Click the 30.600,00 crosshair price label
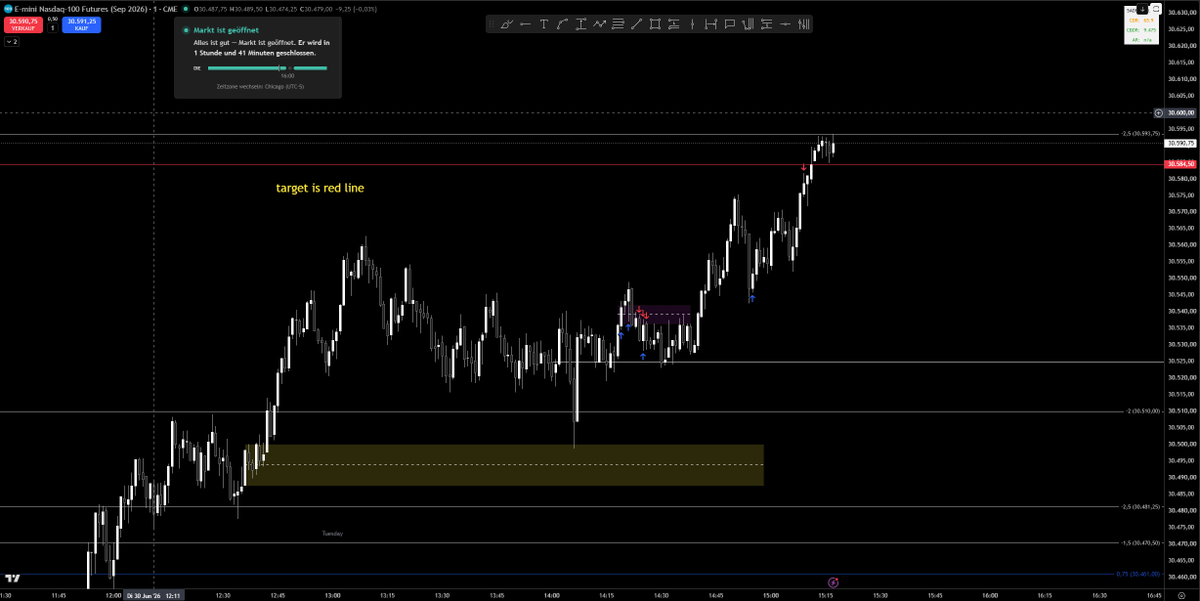 1180,113
